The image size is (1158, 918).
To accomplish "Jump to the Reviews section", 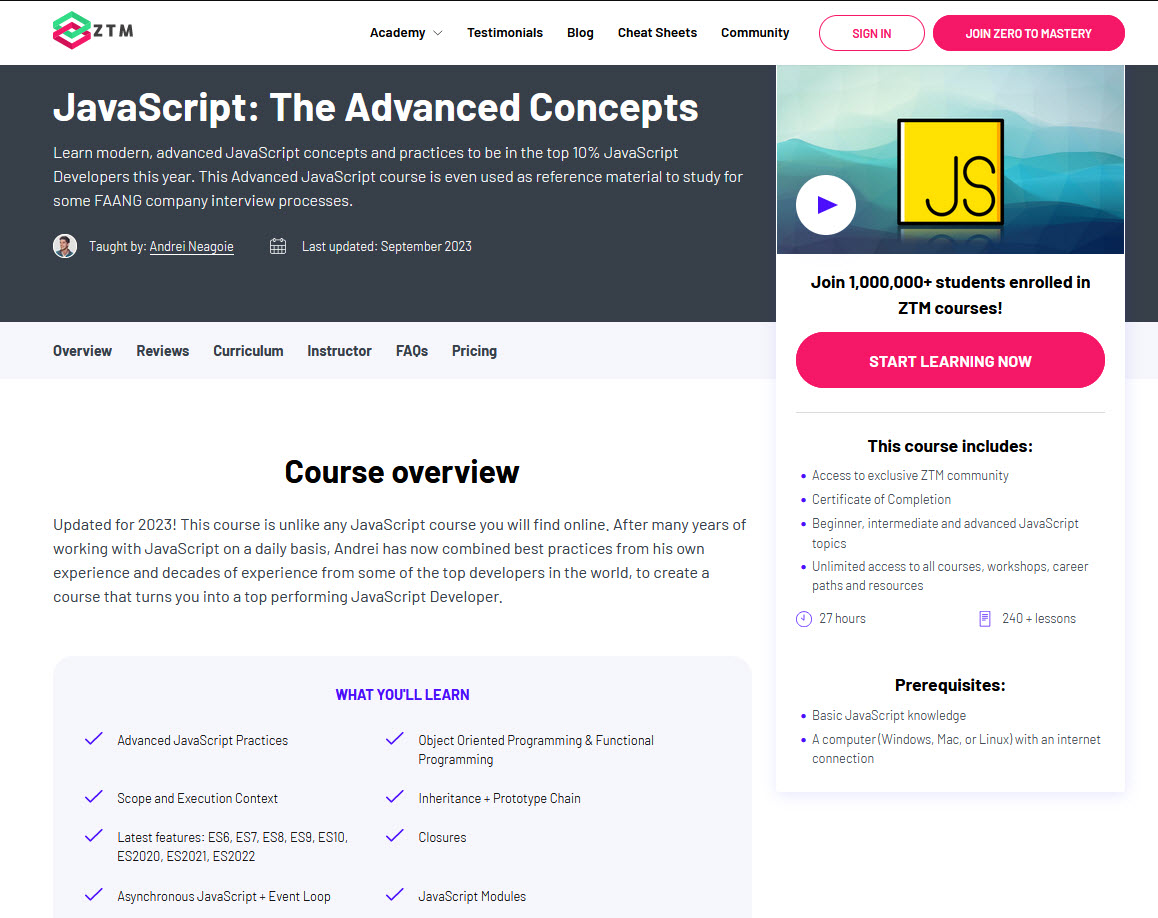I will (162, 351).
